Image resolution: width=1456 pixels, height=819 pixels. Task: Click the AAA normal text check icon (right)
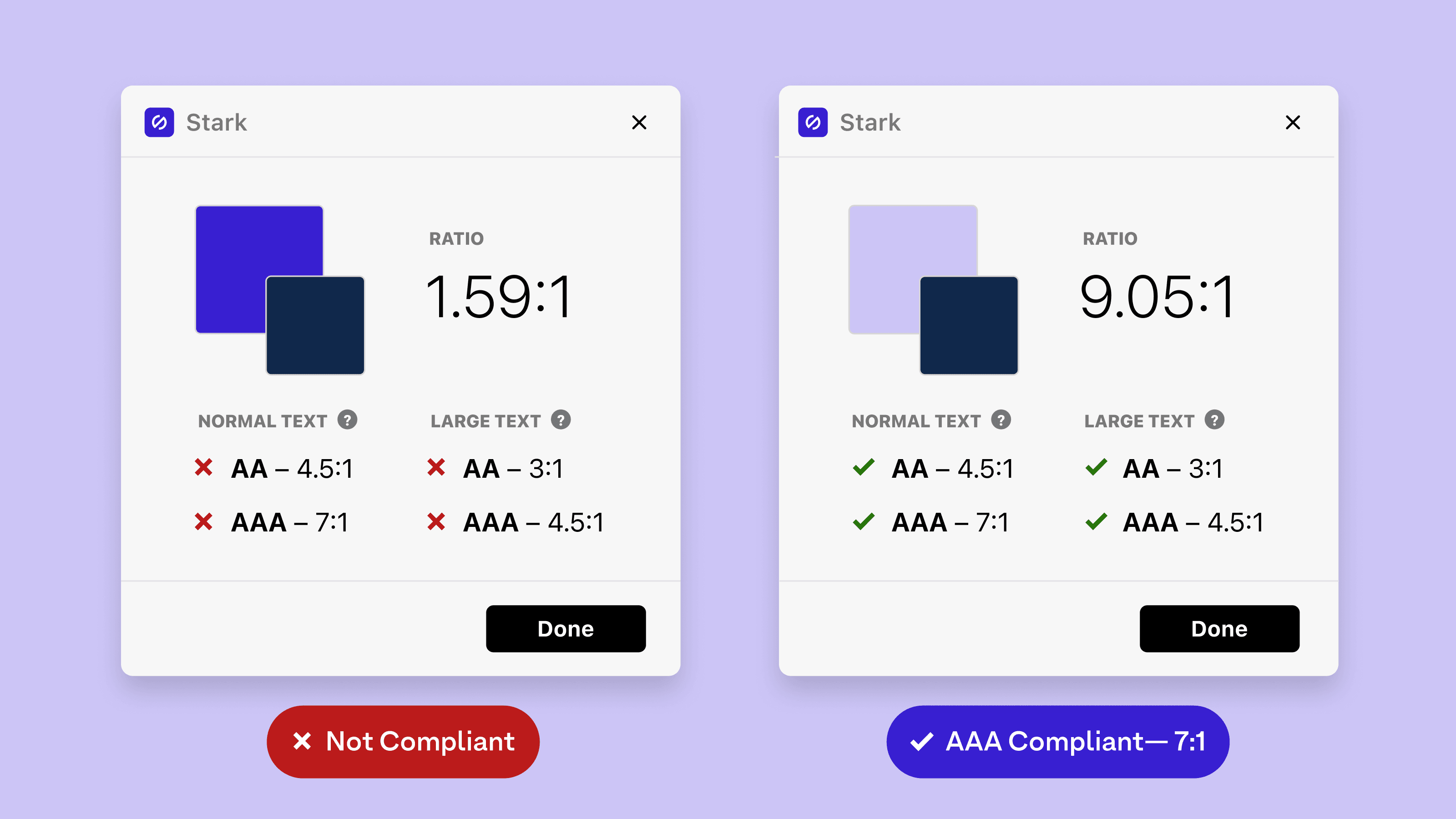tap(864, 522)
